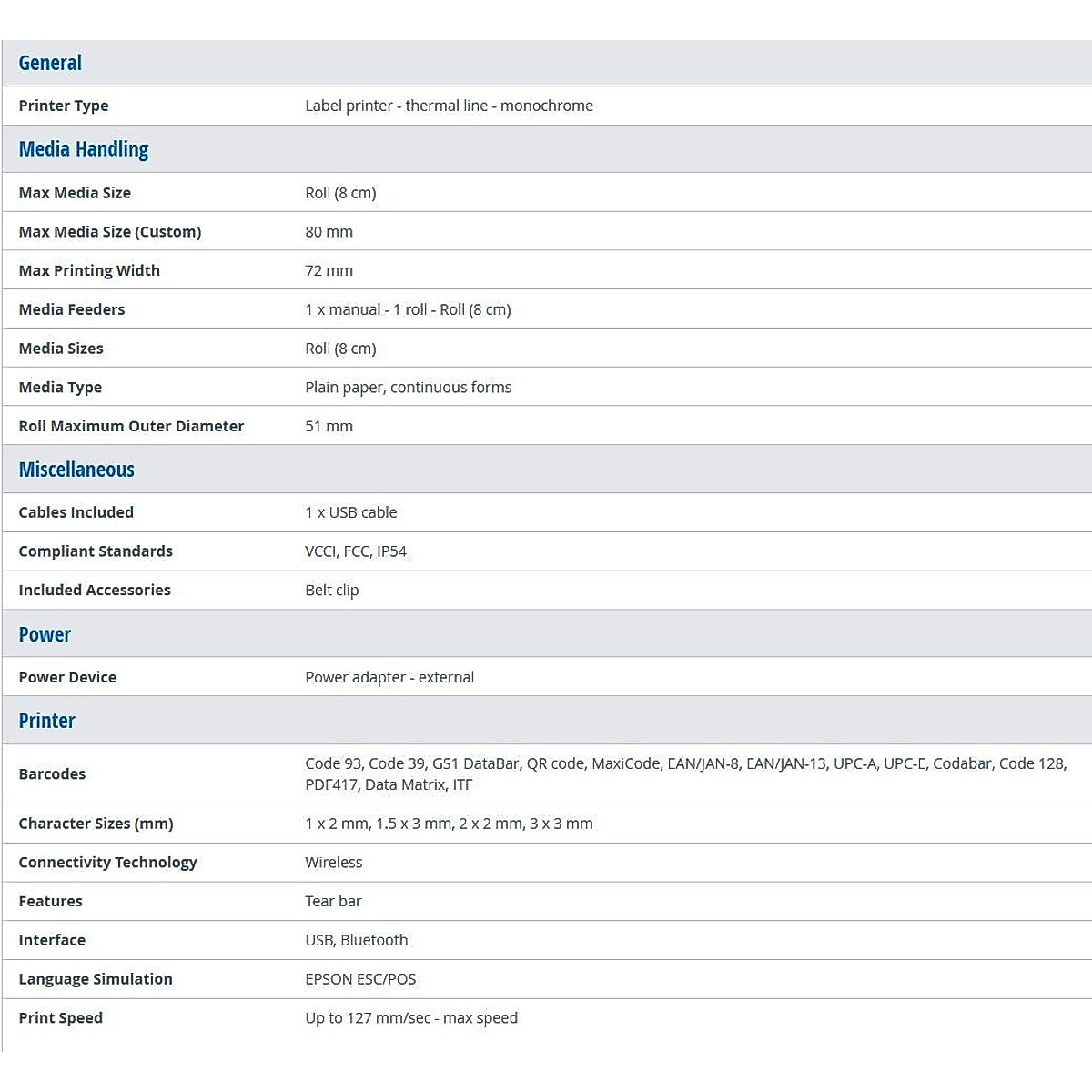Click the 'Label printer - thermal line - monochrome' value
This screenshot has height=1092, width=1092.
click(x=449, y=106)
